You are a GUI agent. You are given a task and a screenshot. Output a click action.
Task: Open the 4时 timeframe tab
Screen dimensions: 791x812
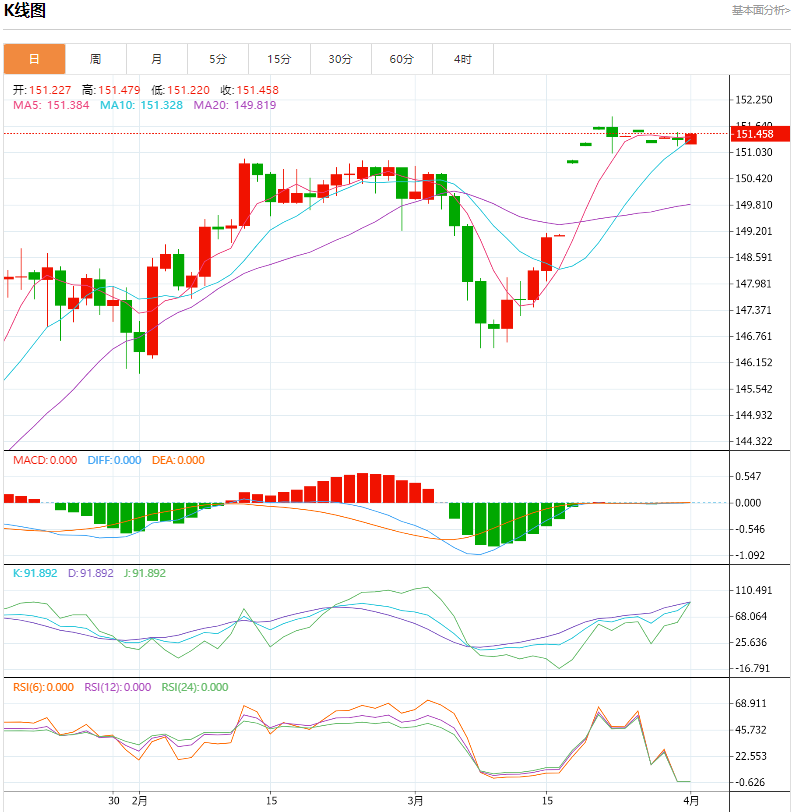click(x=463, y=59)
